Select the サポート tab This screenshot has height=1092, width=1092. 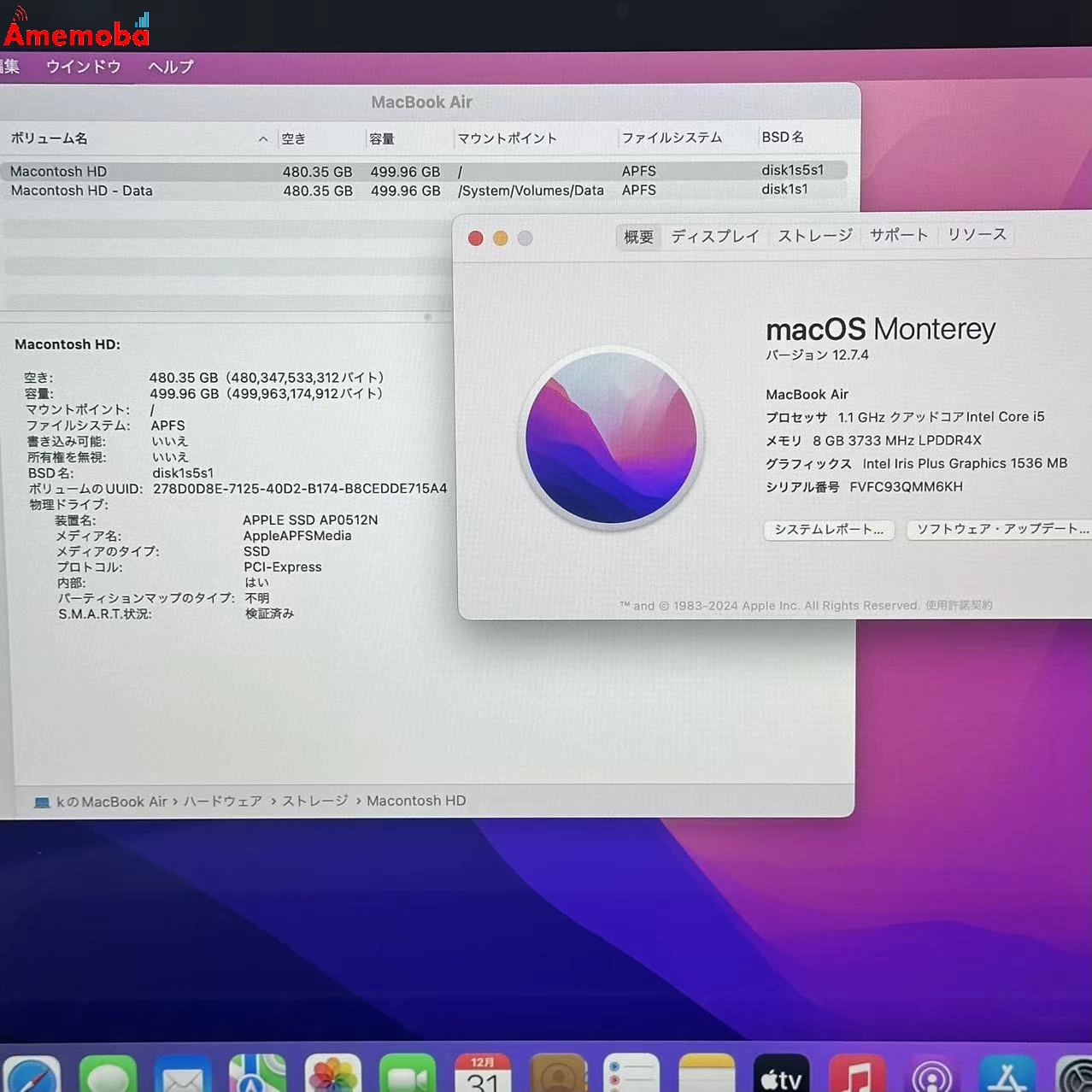pos(898,235)
